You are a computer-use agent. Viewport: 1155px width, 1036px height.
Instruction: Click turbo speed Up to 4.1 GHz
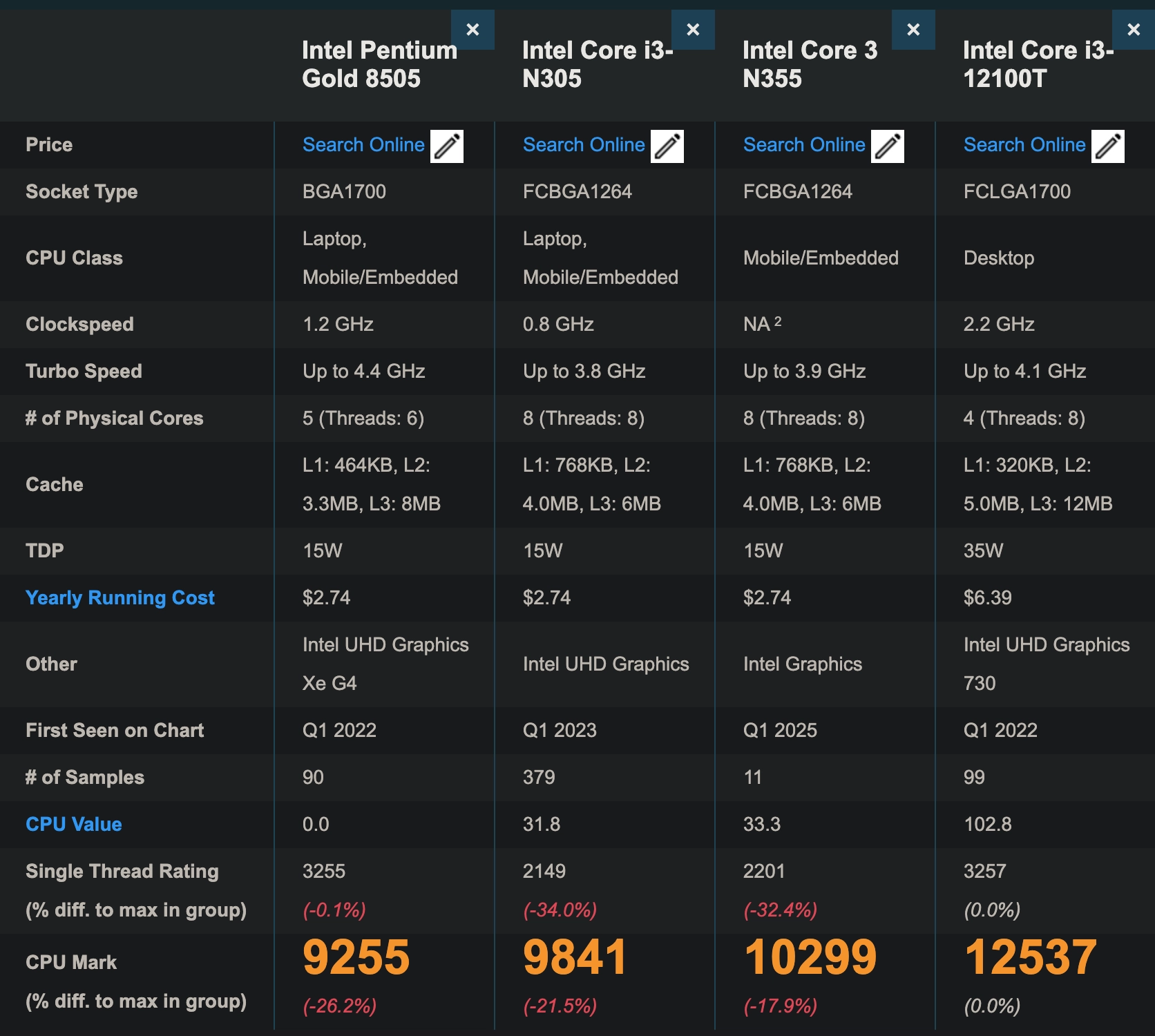(x=1024, y=372)
